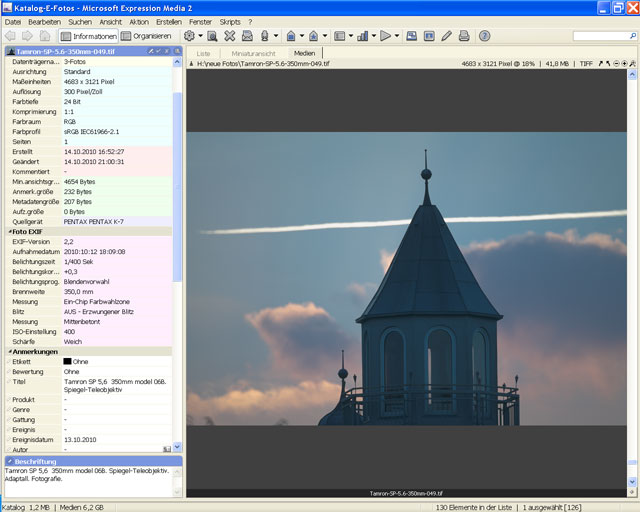640x512 pixels.
Task: Click the delete X toolbar icon
Action: tap(230, 36)
